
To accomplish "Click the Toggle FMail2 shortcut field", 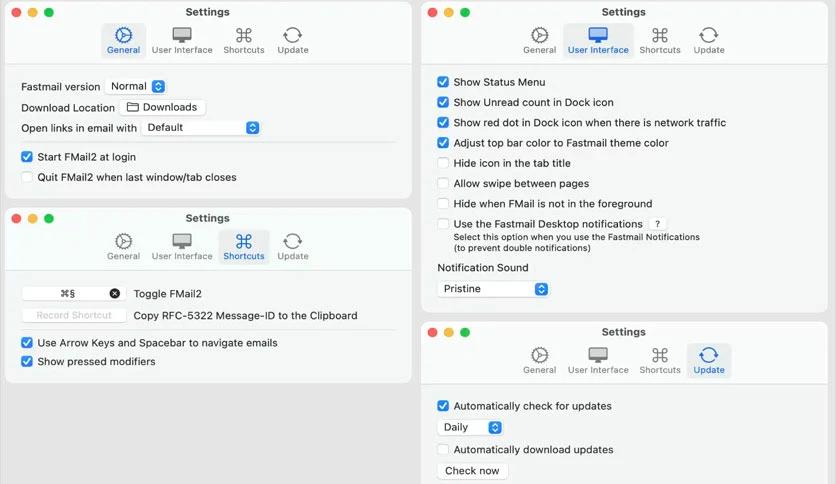I will (x=74, y=293).
